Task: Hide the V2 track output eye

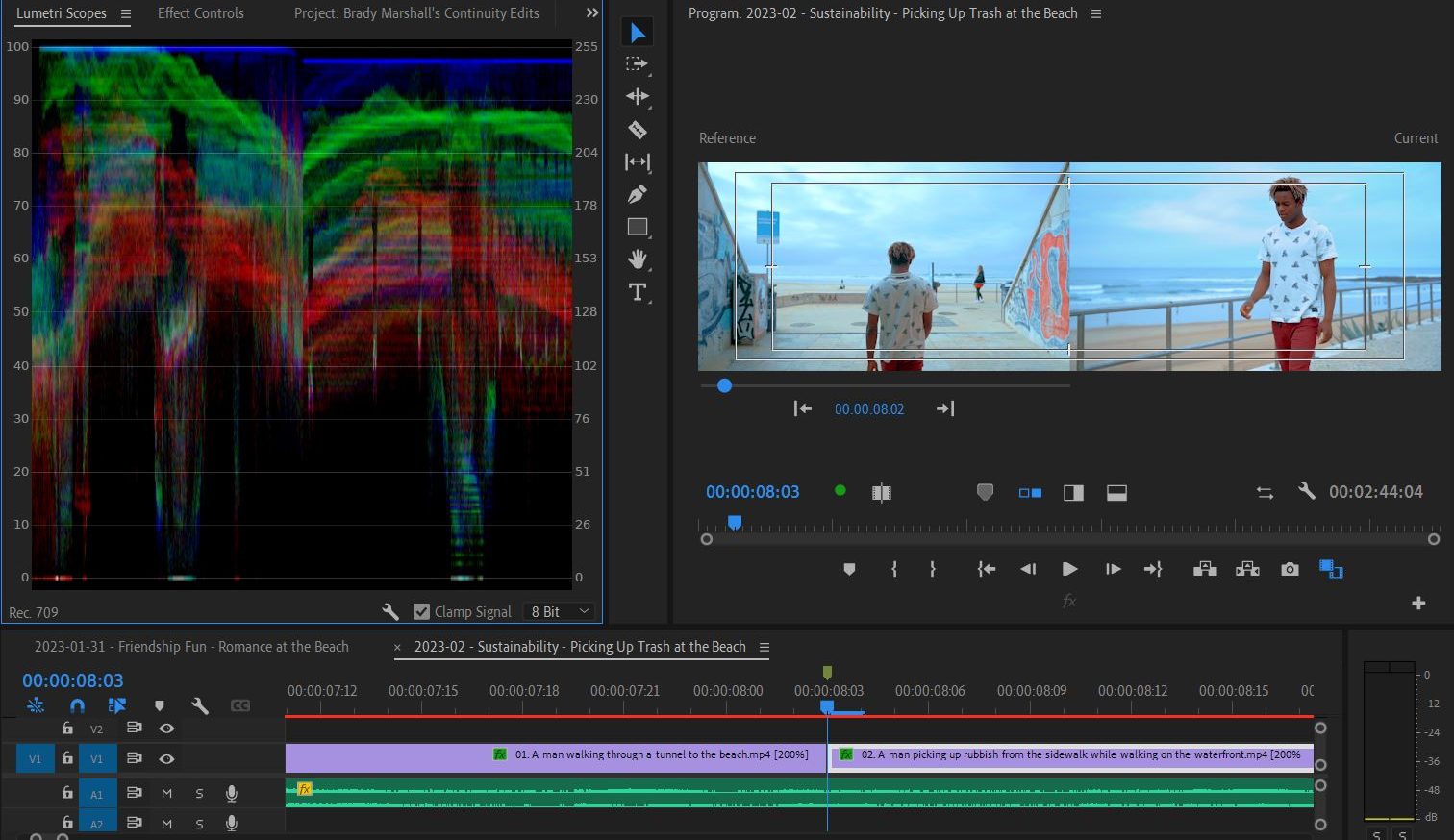Action: (x=166, y=729)
